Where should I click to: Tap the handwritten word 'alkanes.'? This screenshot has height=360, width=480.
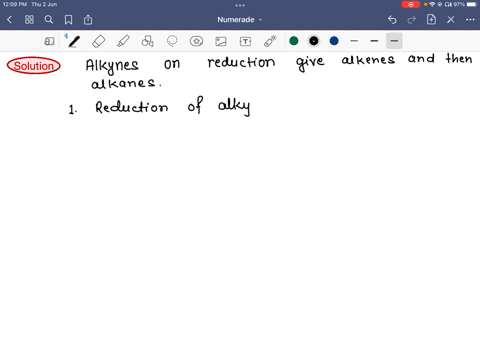[x=126, y=83]
